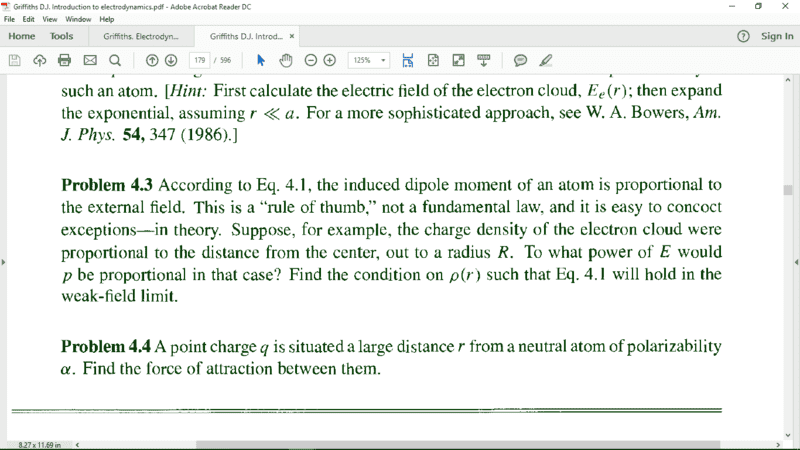Image resolution: width=800 pixels, height=450 pixels.
Task: Switch to the Home tab
Action: click(21, 36)
